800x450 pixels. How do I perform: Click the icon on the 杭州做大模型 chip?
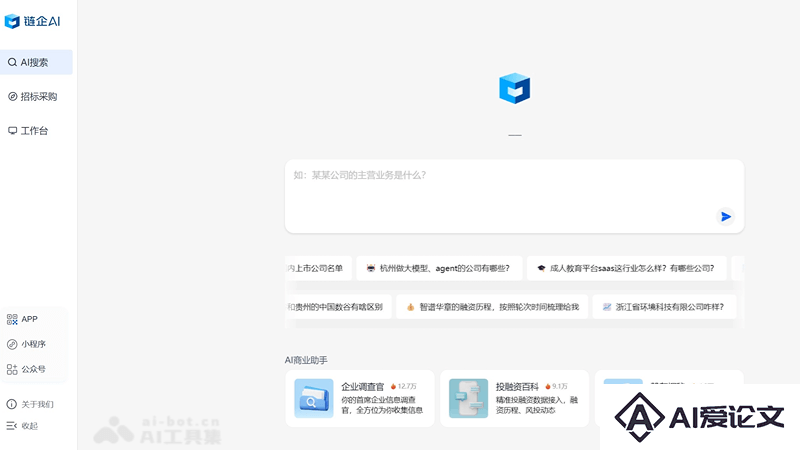click(x=371, y=268)
